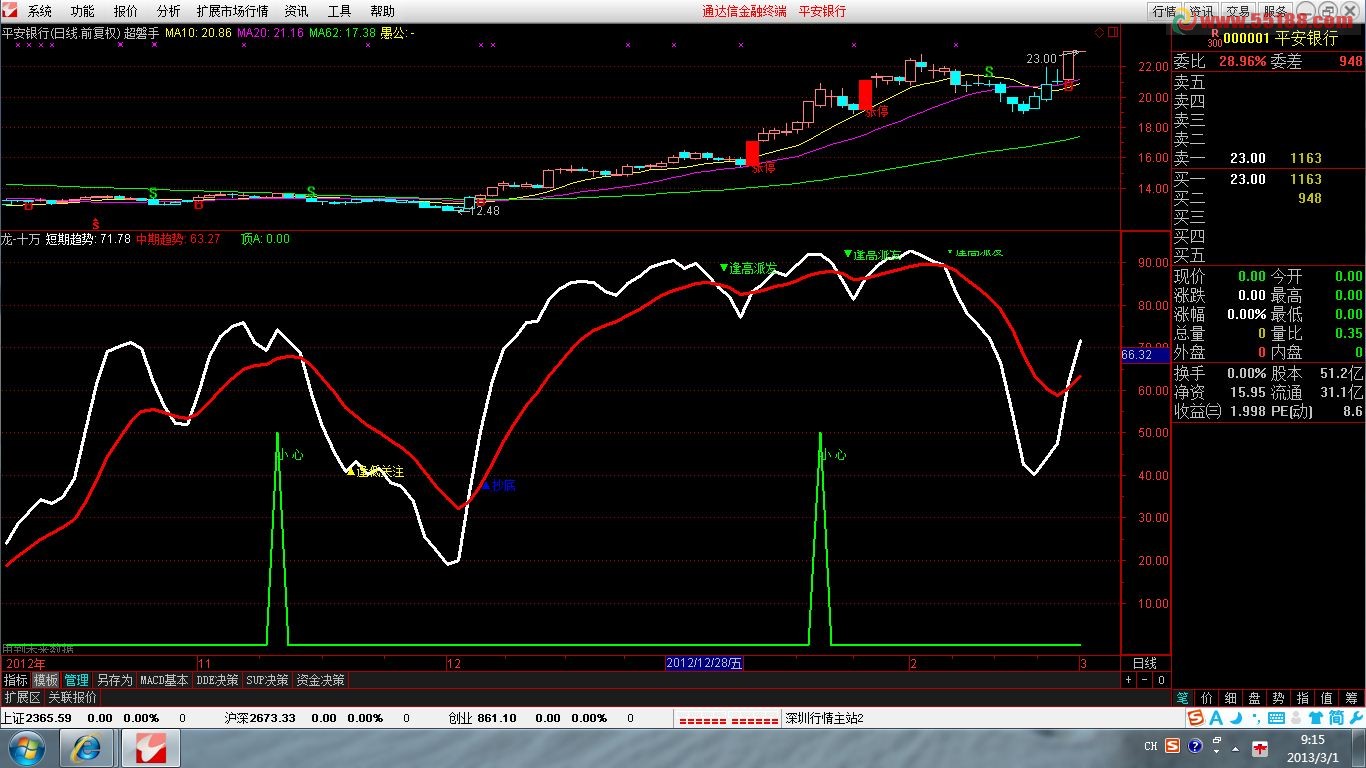This screenshot has height=768, width=1366.
Task: Toggle the 简 simplified/traditional icon
Action: point(1336,718)
